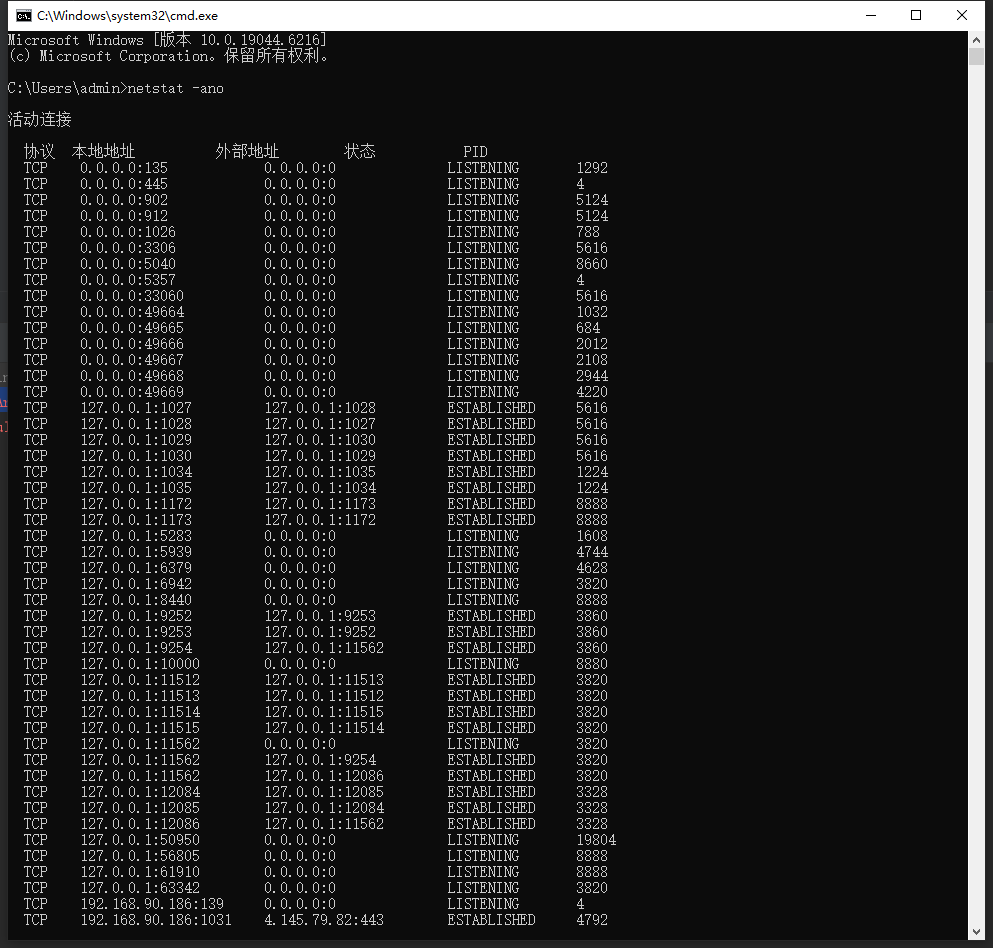Click local address '0.0.0.0:33060'
This screenshot has width=993, height=948.
point(132,296)
